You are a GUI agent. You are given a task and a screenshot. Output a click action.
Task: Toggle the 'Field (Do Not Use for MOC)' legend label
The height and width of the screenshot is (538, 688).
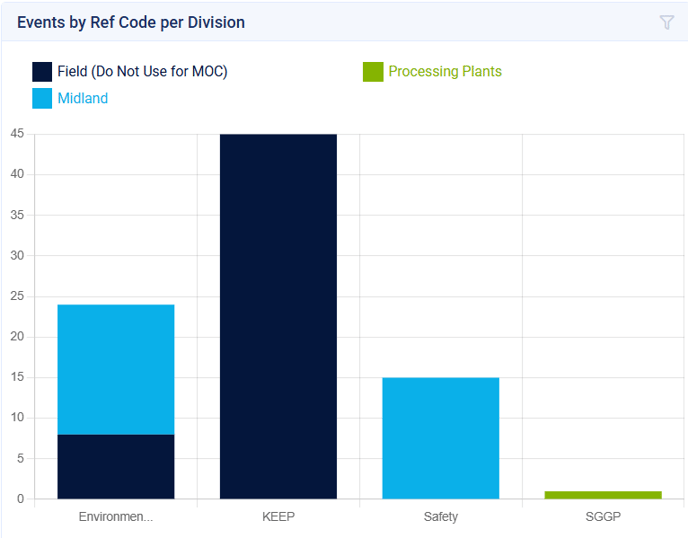(x=142, y=72)
